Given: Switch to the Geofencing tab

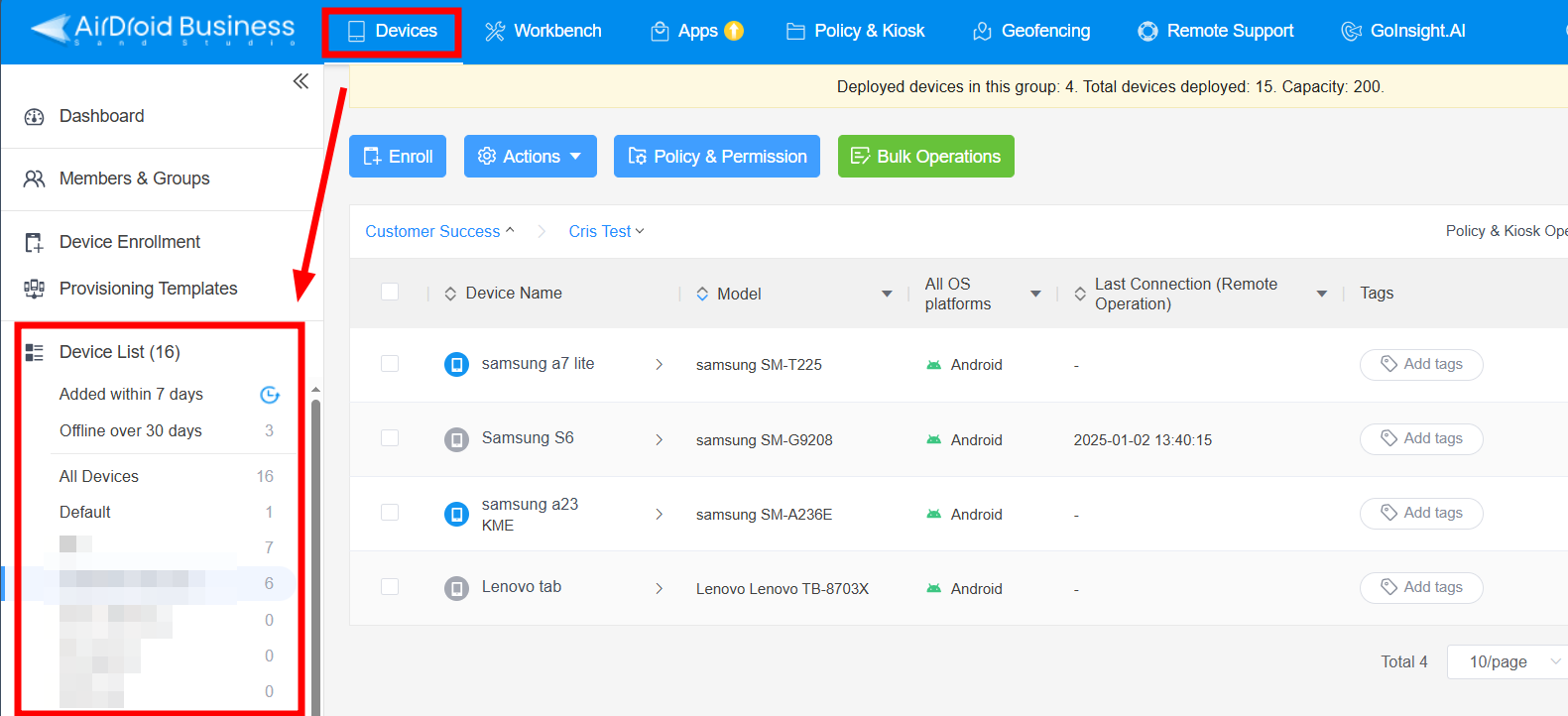Looking at the screenshot, I should (x=1031, y=32).
